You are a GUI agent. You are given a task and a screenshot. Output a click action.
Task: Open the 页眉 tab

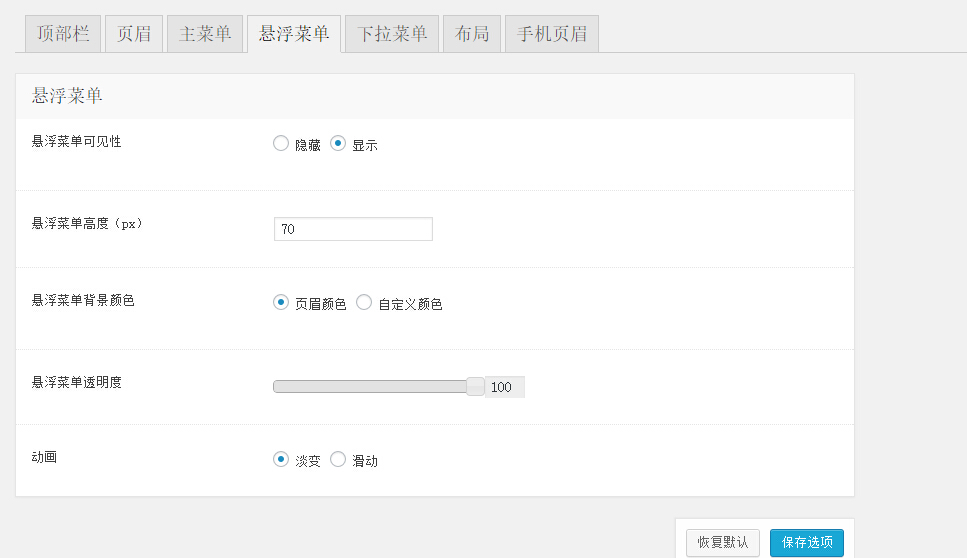pos(134,34)
